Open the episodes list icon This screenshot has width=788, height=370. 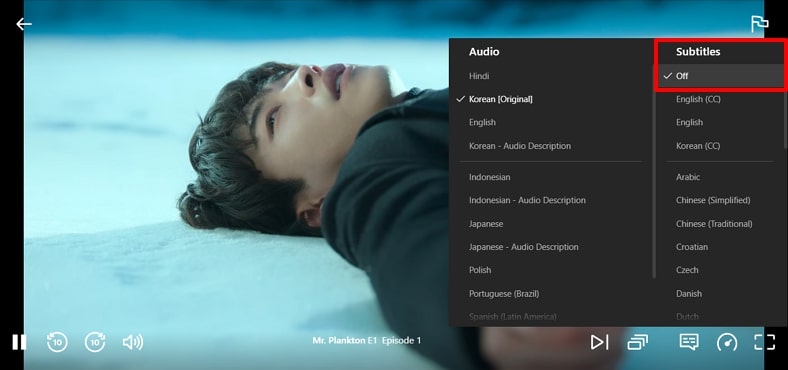click(x=637, y=342)
